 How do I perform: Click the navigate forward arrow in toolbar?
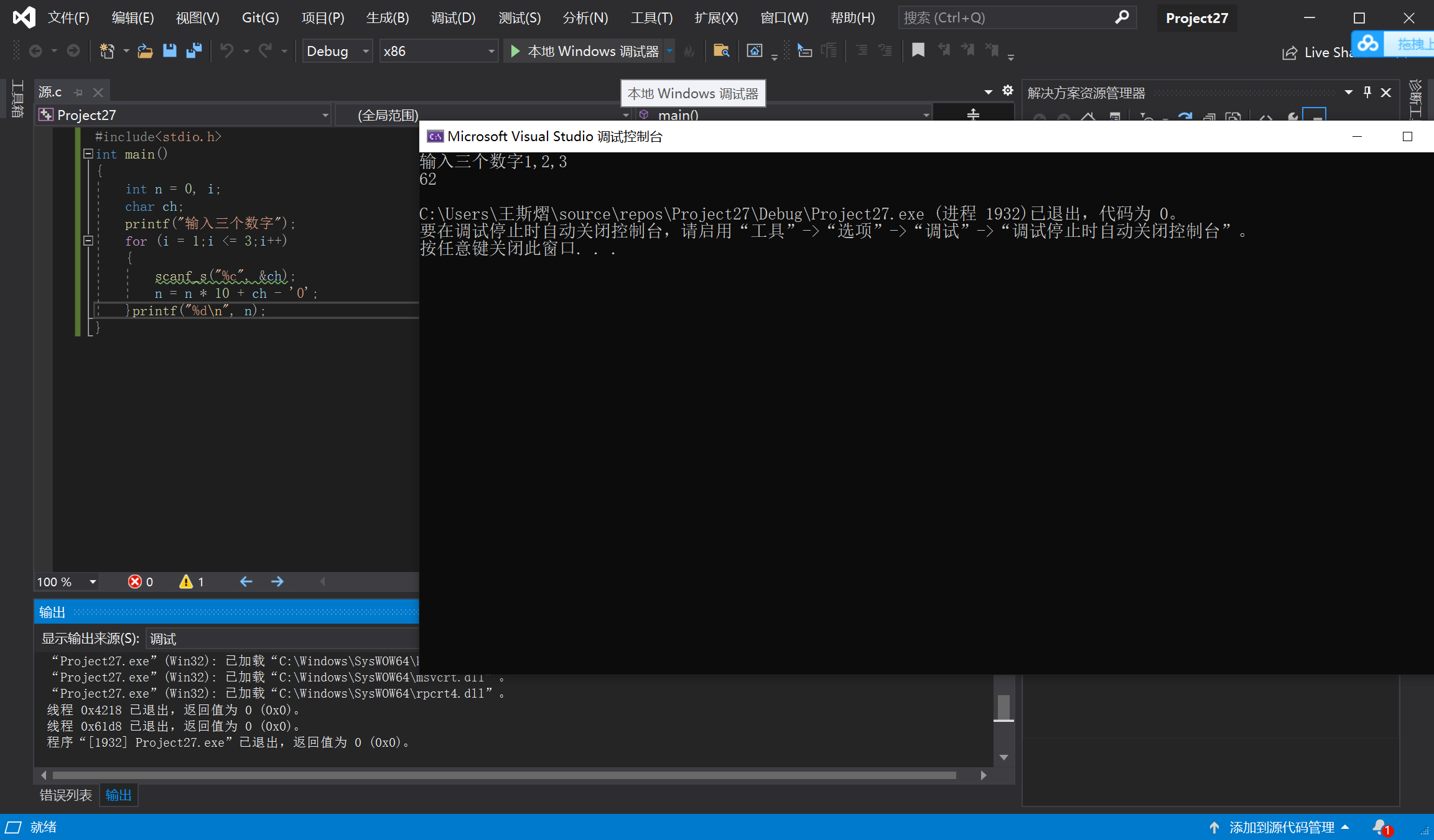point(73,51)
